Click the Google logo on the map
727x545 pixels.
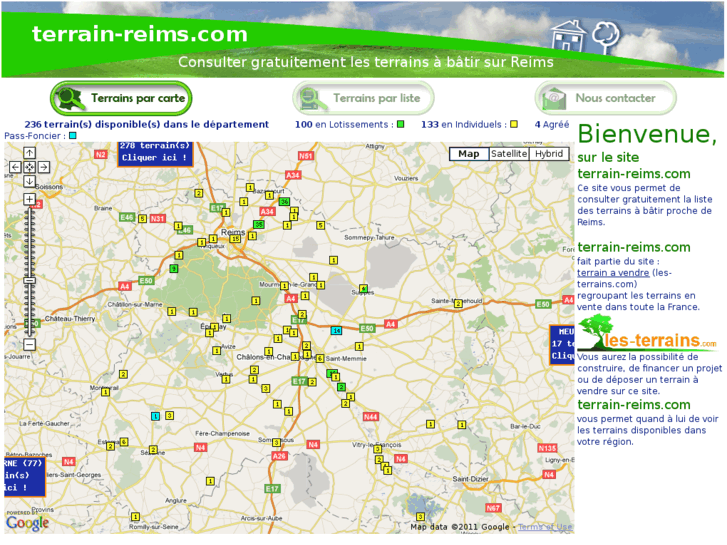point(27,523)
